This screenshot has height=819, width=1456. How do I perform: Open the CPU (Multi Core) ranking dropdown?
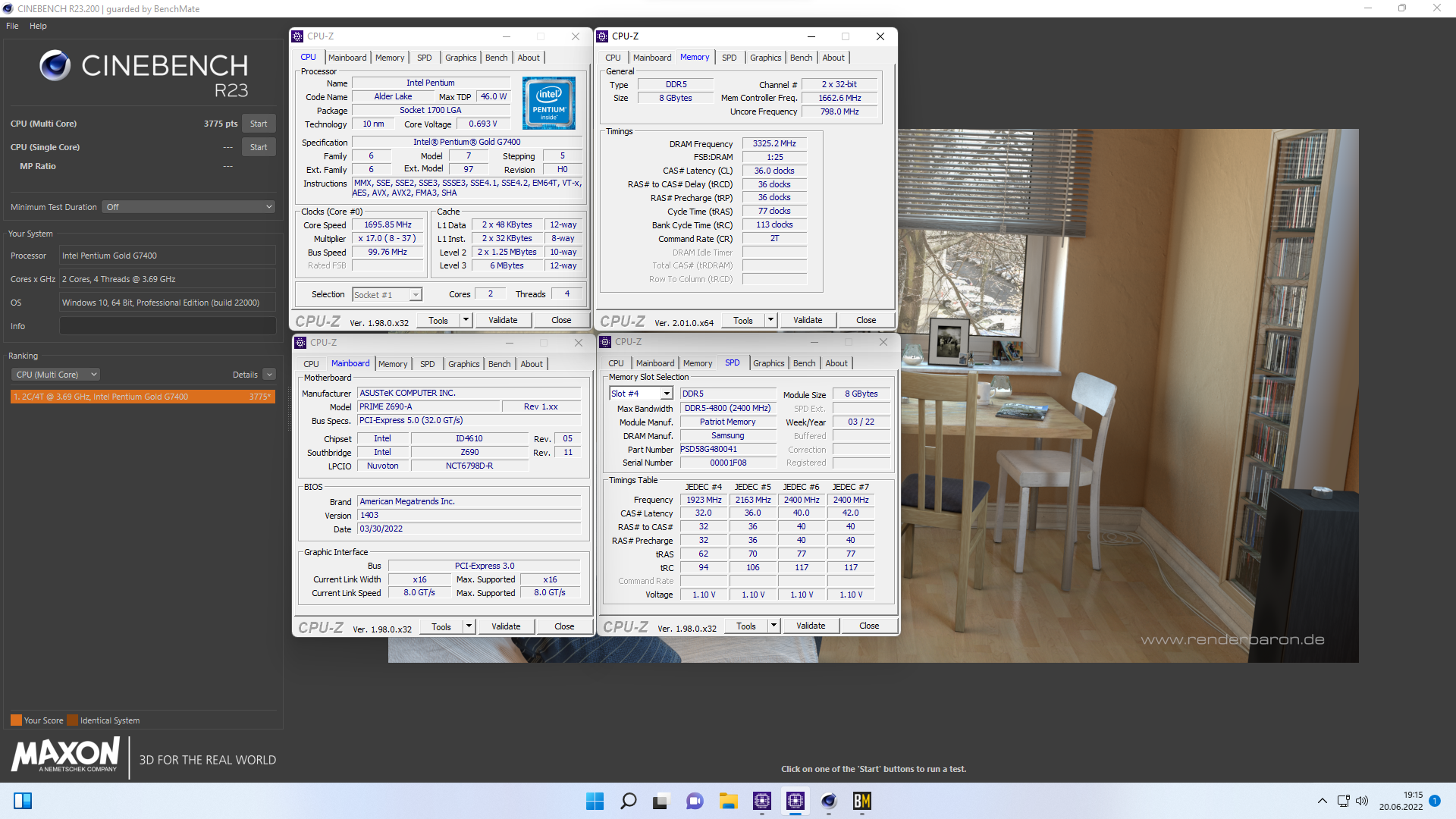(x=55, y=375)
